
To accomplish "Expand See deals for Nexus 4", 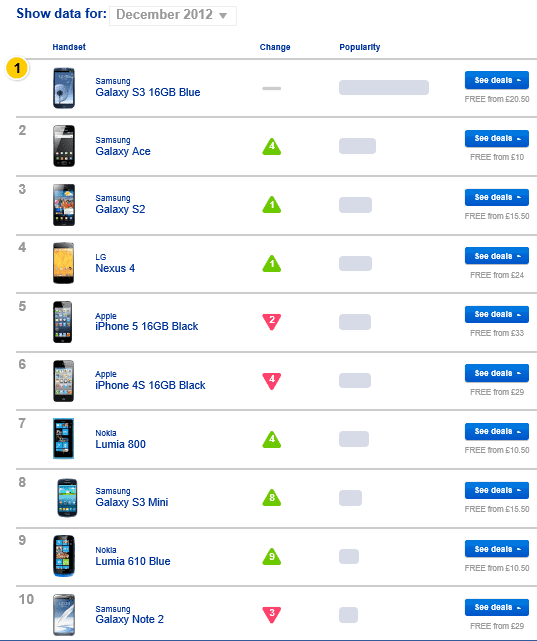I will 497,256.
